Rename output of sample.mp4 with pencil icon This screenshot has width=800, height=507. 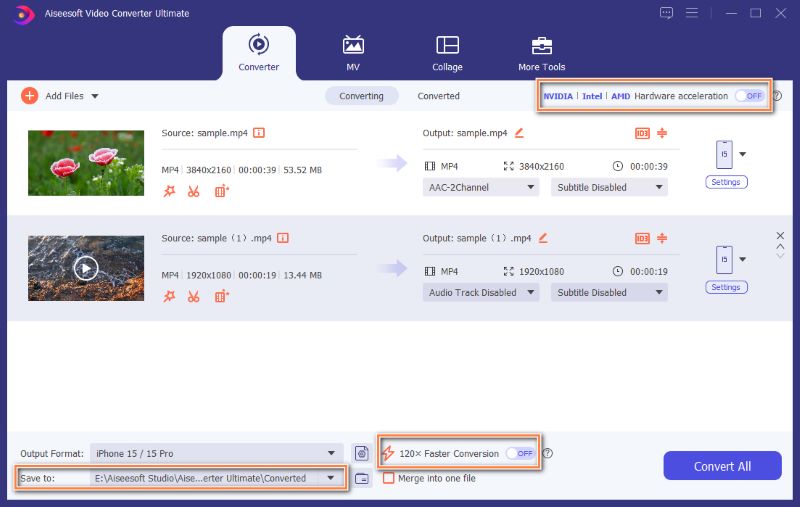[519, 133]
